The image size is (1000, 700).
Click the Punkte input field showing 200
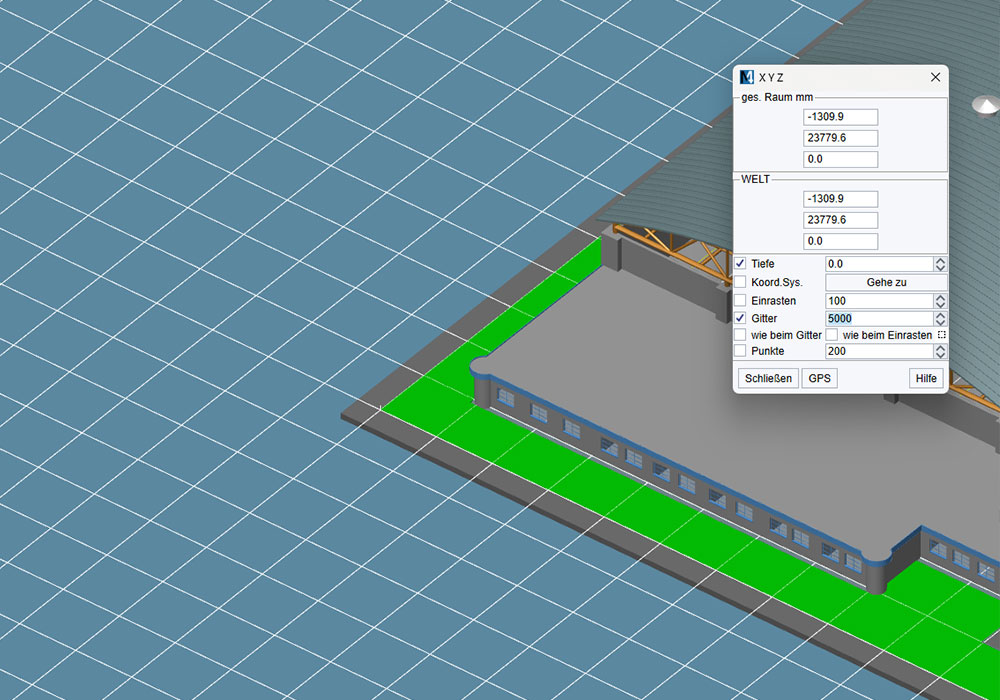[879, 351]
